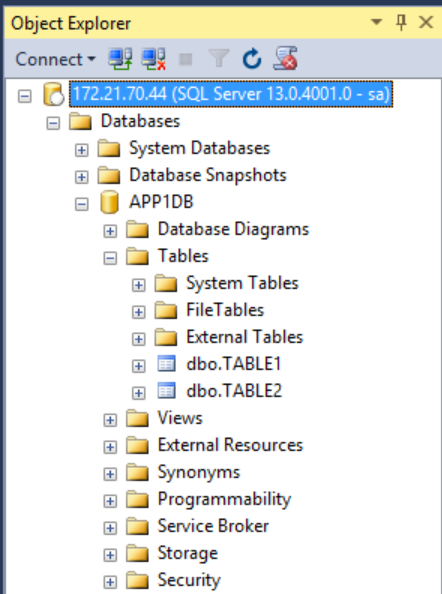Expand the dbo.TABLE2 node
The width and height of the screenshot is (442, 594).
tap(138, 393)
